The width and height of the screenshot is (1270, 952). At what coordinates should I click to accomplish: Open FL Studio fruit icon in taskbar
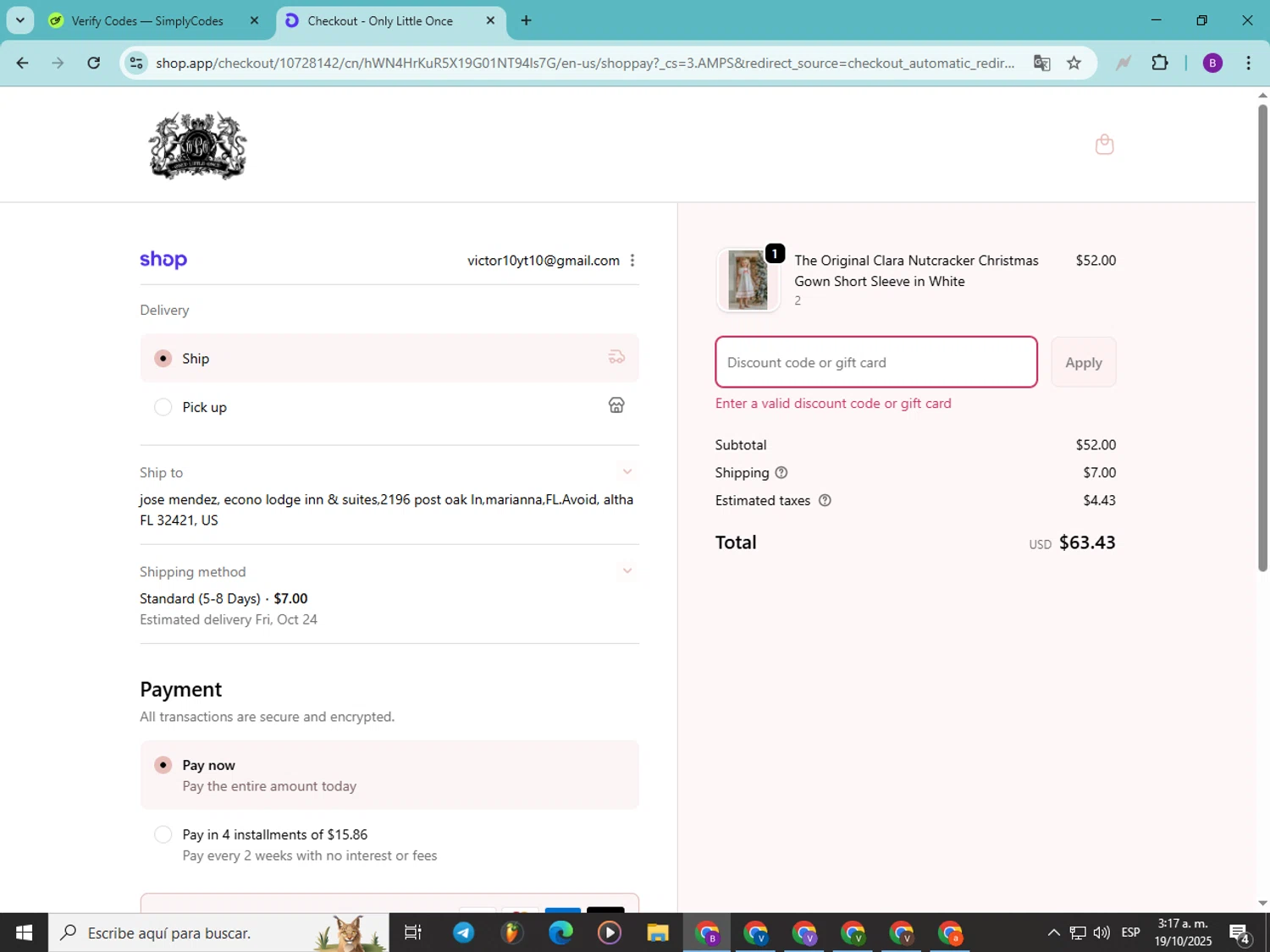pyautogui.click(x=511, y=933)
